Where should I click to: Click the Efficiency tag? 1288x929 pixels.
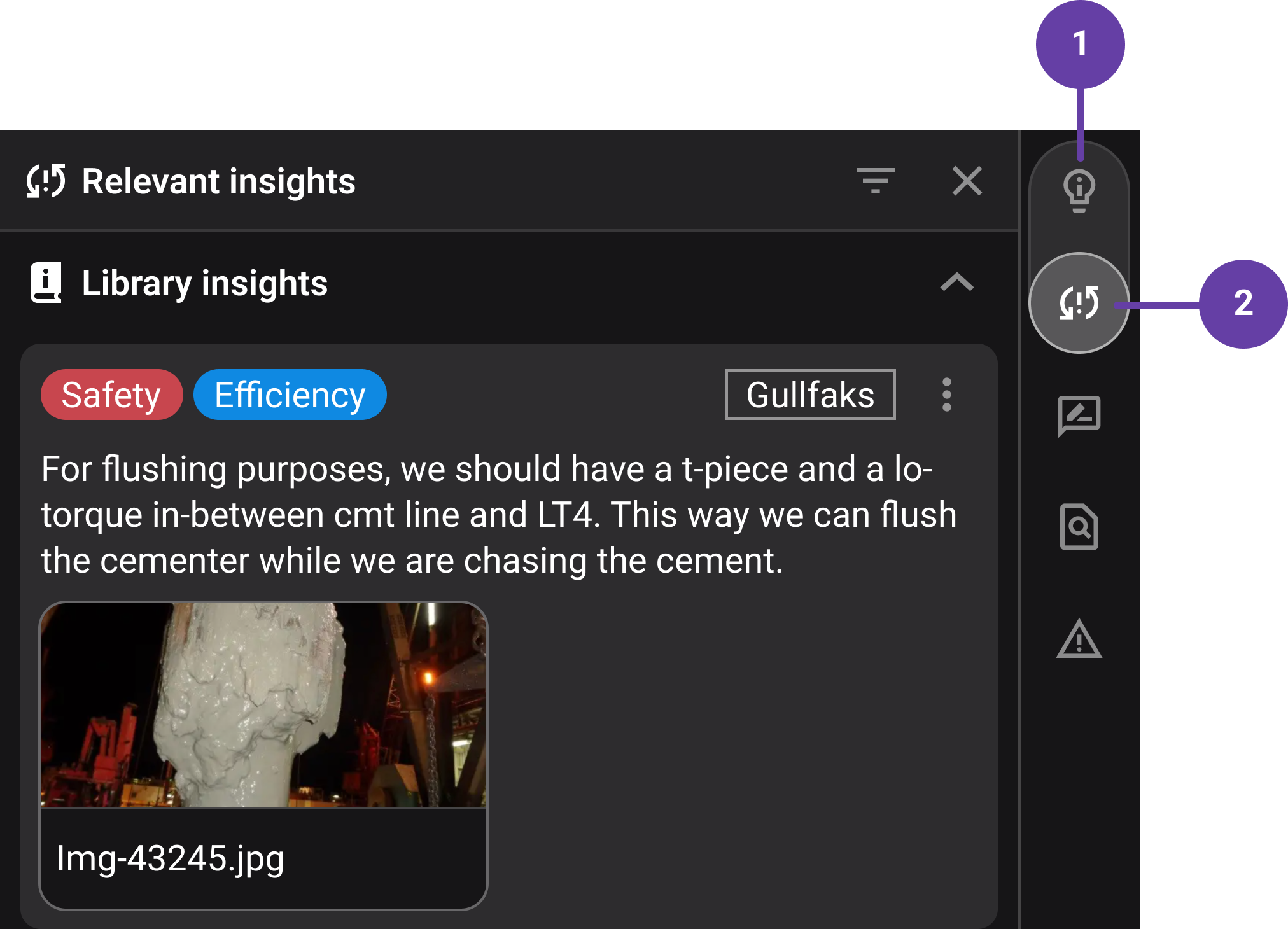click(x=290, y=395)
